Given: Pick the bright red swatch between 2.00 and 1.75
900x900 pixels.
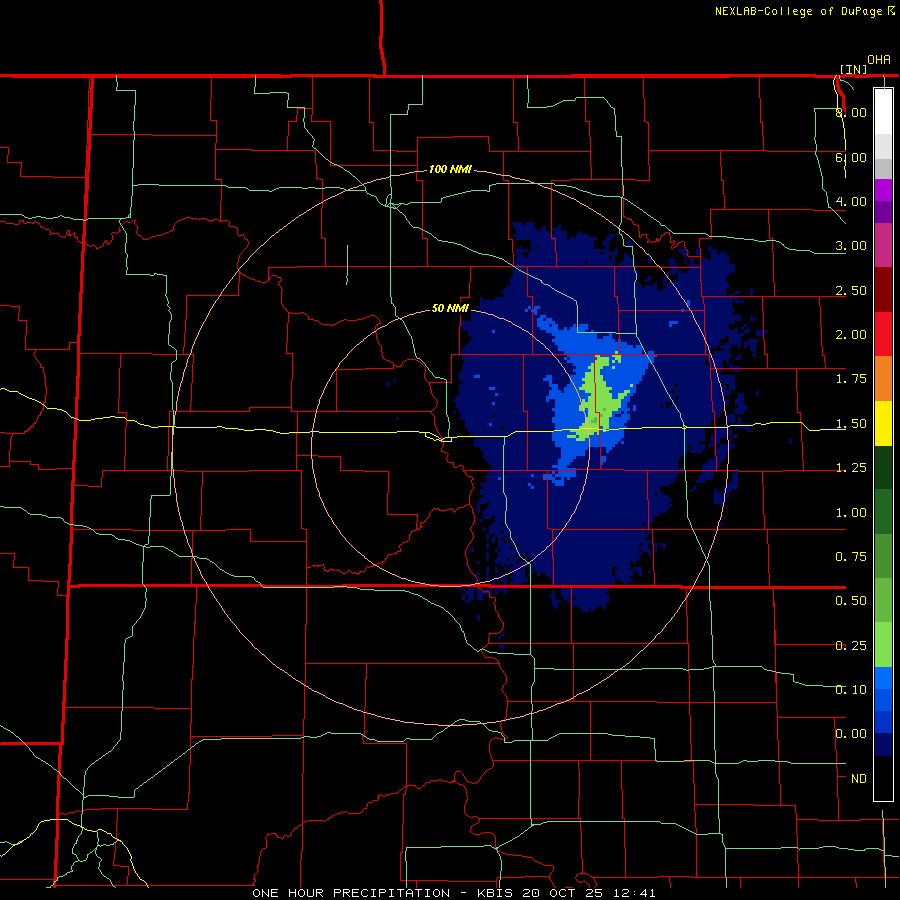Looking at the screenshot, I should tap(883, 334).
